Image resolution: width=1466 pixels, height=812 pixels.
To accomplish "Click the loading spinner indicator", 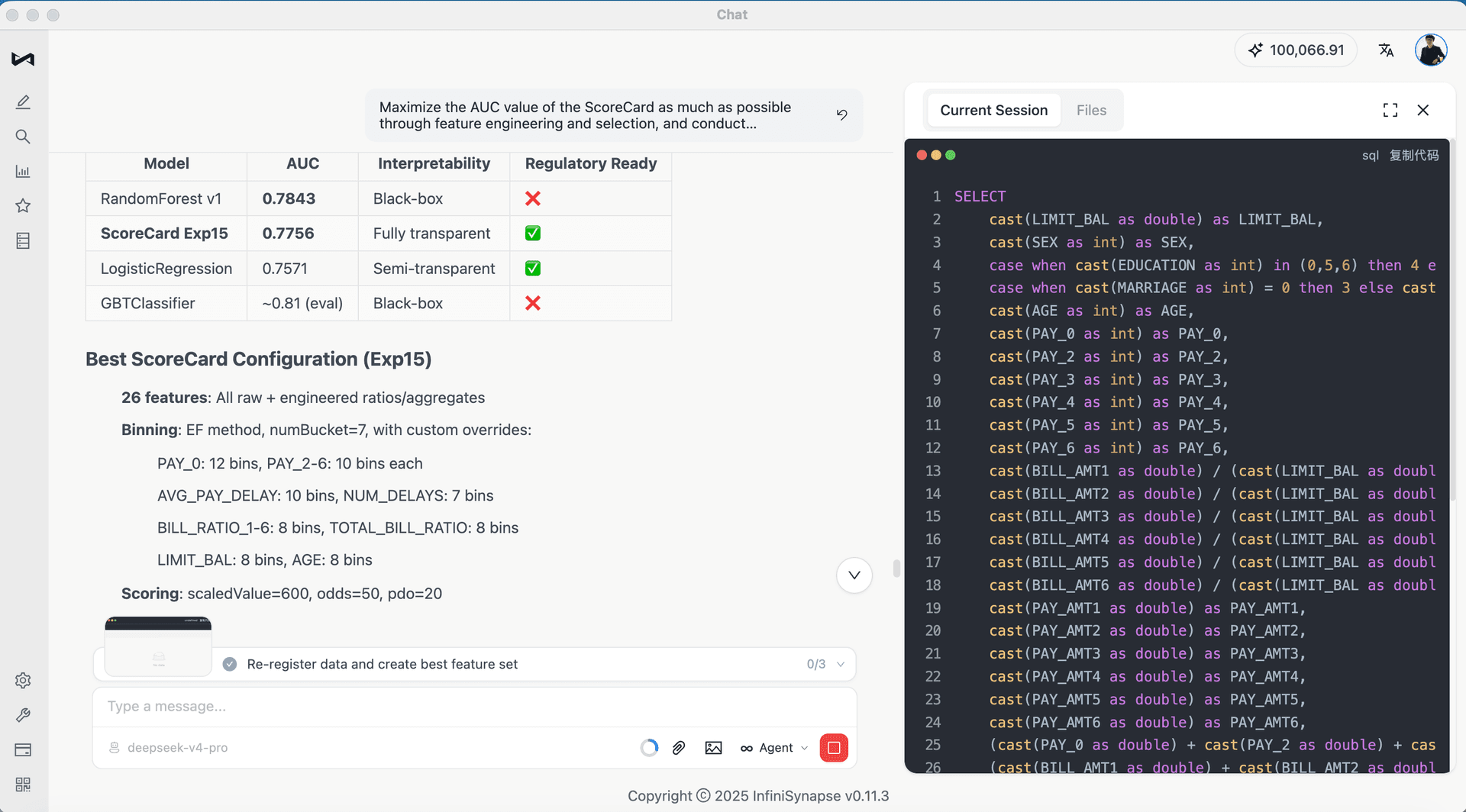I will point(649,748).
